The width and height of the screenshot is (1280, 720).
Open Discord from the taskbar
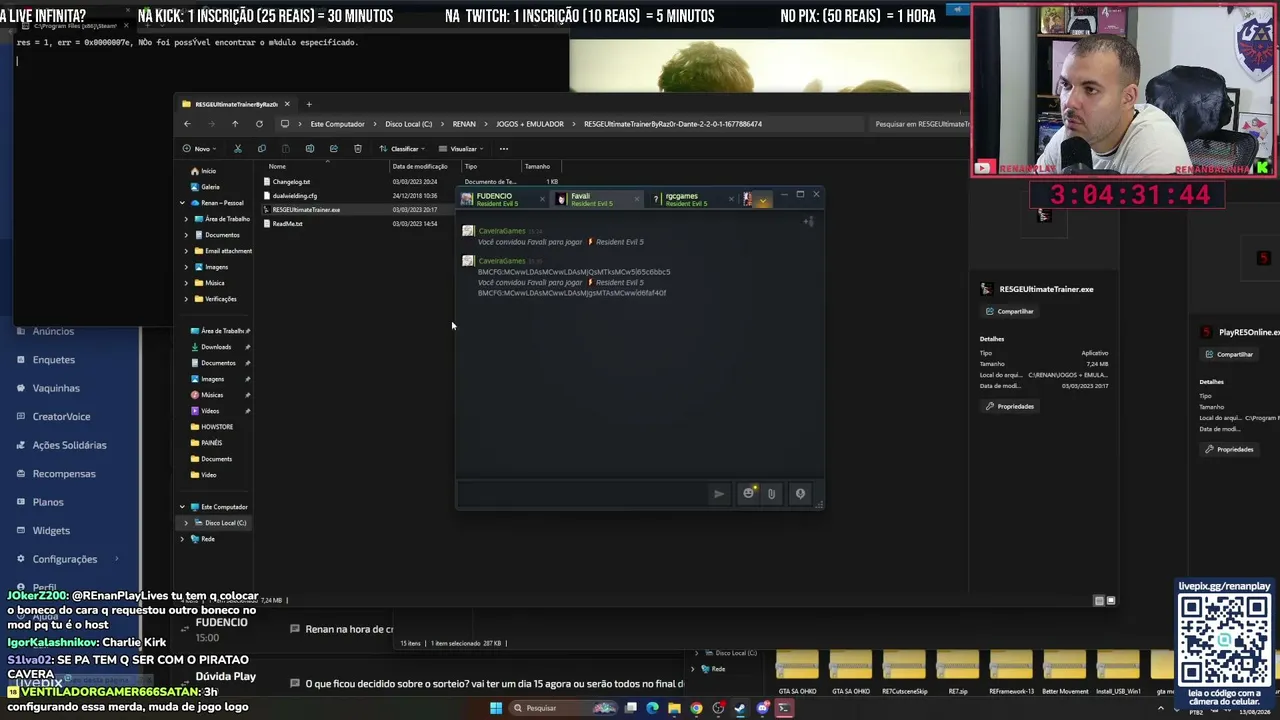click(762, 708)
